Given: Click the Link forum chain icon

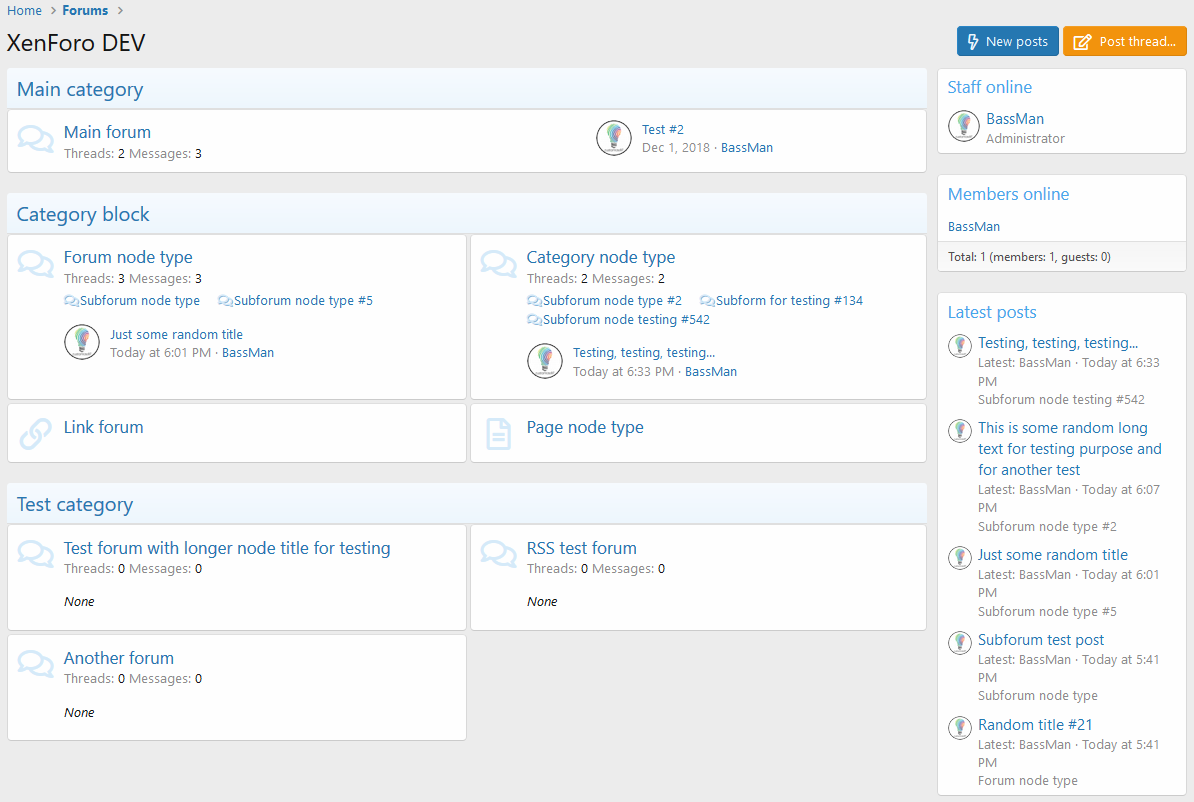Looking at the screenshot, I should tap(36, 433).
